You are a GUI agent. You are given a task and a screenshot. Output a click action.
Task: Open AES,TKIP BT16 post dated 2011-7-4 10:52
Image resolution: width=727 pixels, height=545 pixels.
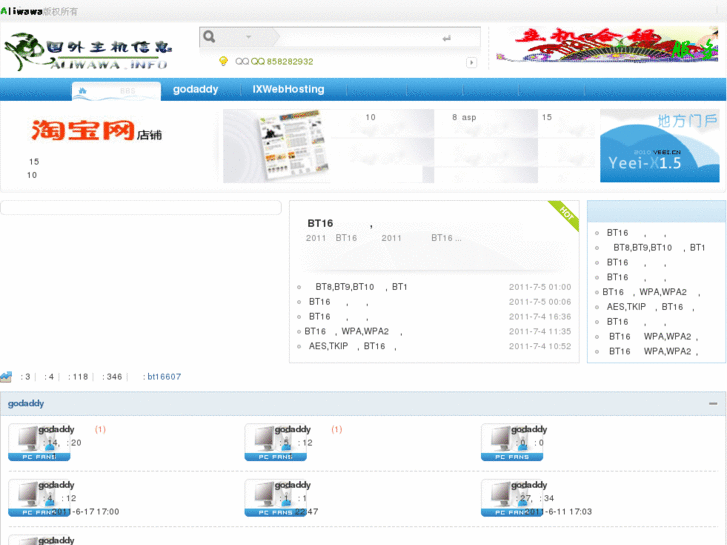[352, 346]
